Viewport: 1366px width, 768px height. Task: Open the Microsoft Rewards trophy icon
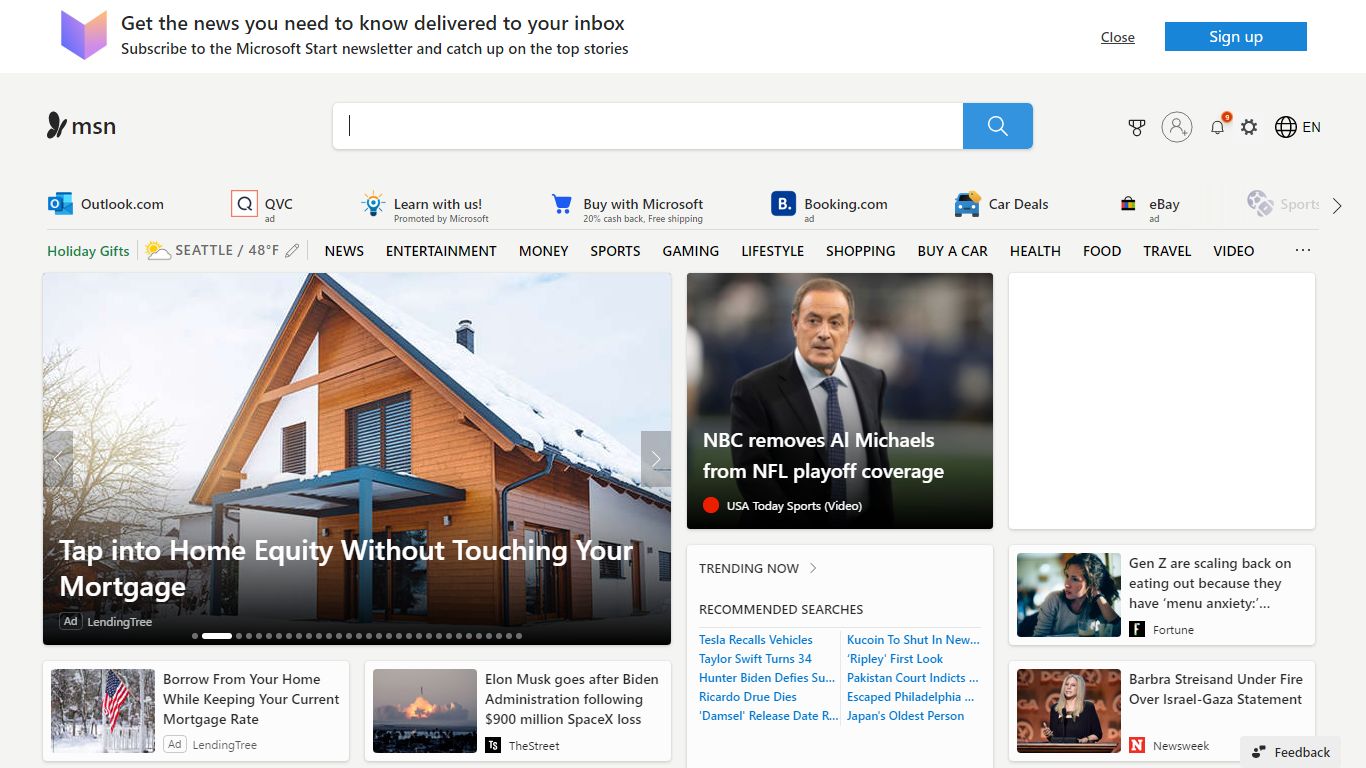point(1136,127)
